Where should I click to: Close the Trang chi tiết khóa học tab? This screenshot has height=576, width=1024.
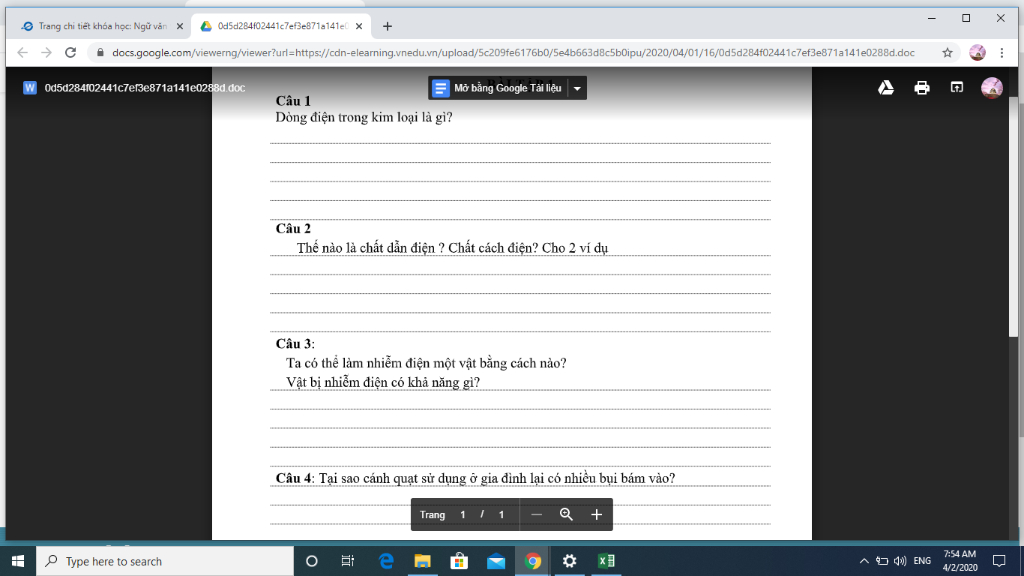[180, 26]
